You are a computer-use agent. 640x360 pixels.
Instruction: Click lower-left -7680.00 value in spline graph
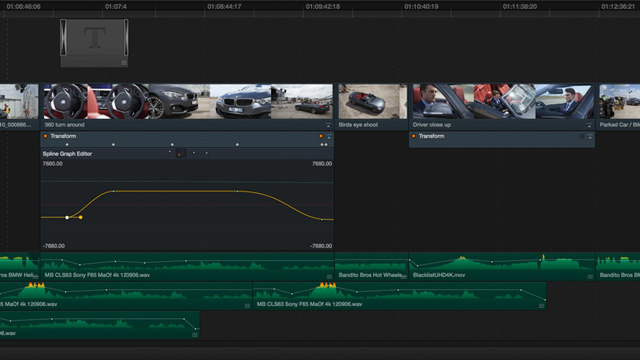(x=54, y=246)
